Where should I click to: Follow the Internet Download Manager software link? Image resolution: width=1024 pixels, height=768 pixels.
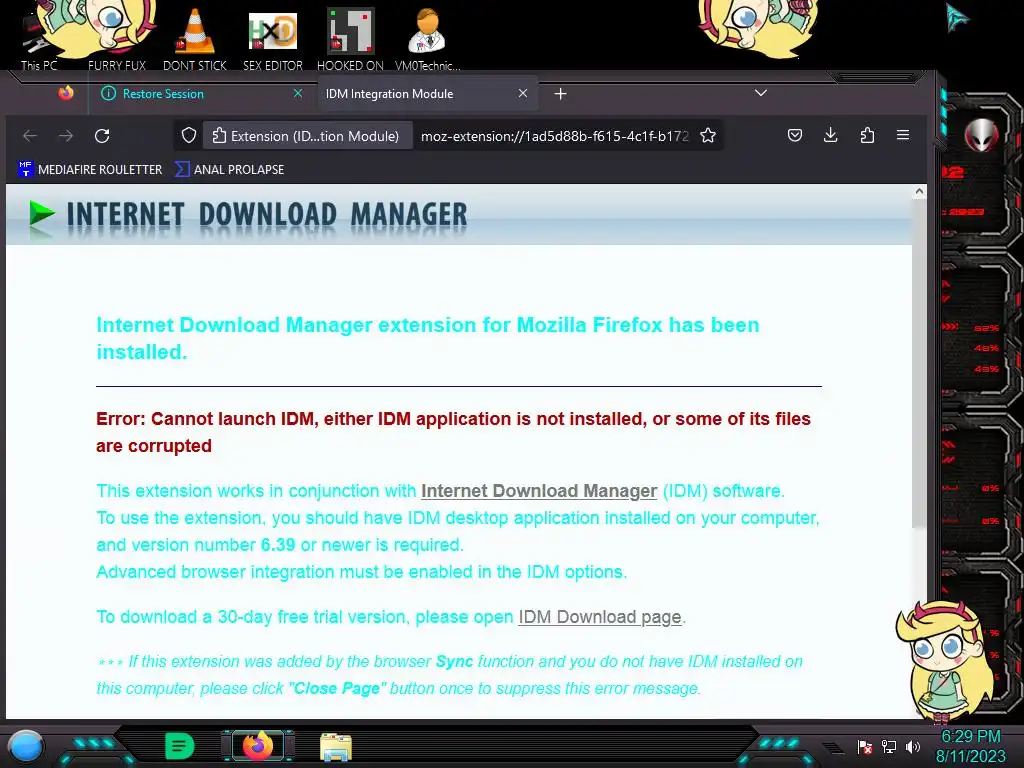tap(539, 490)
